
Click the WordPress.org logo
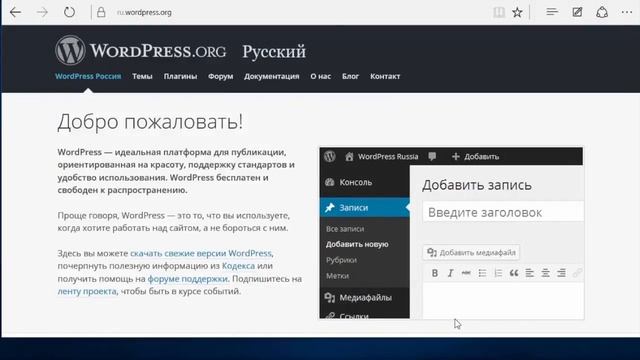[140, 51]
